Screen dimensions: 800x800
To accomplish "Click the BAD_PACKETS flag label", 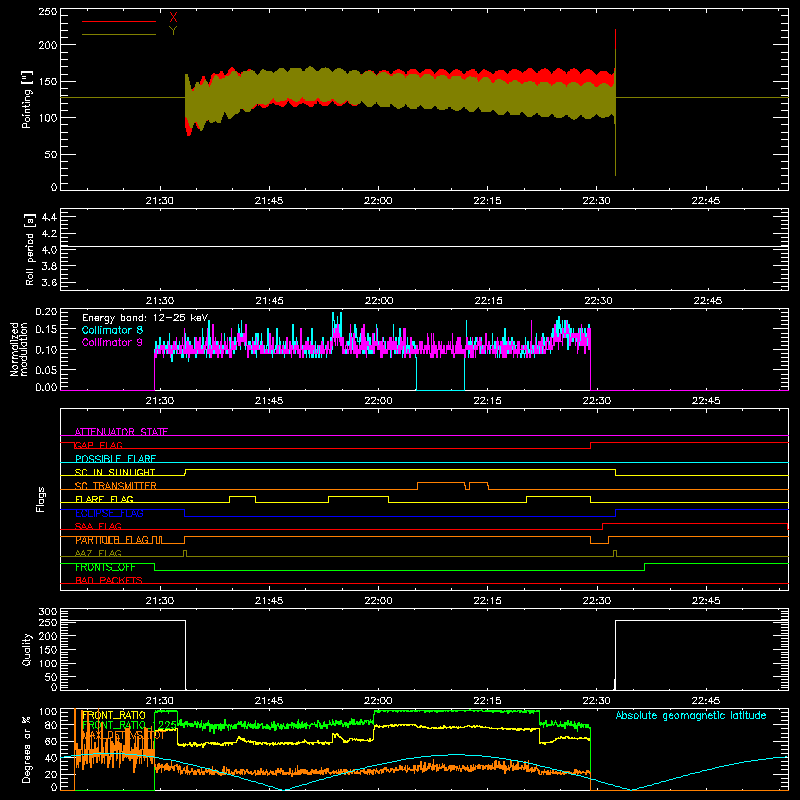I will [109, 580].
